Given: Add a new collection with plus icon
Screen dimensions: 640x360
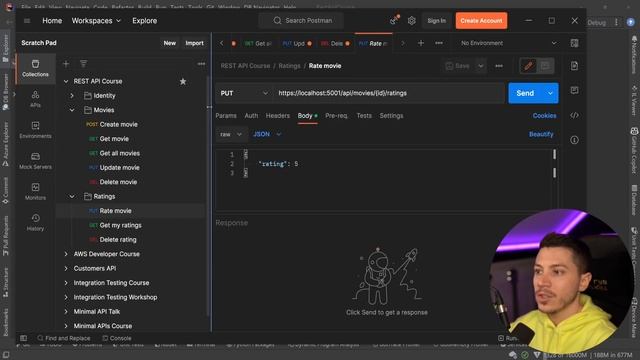Looking at the screenshot, I should pos(66,64).
